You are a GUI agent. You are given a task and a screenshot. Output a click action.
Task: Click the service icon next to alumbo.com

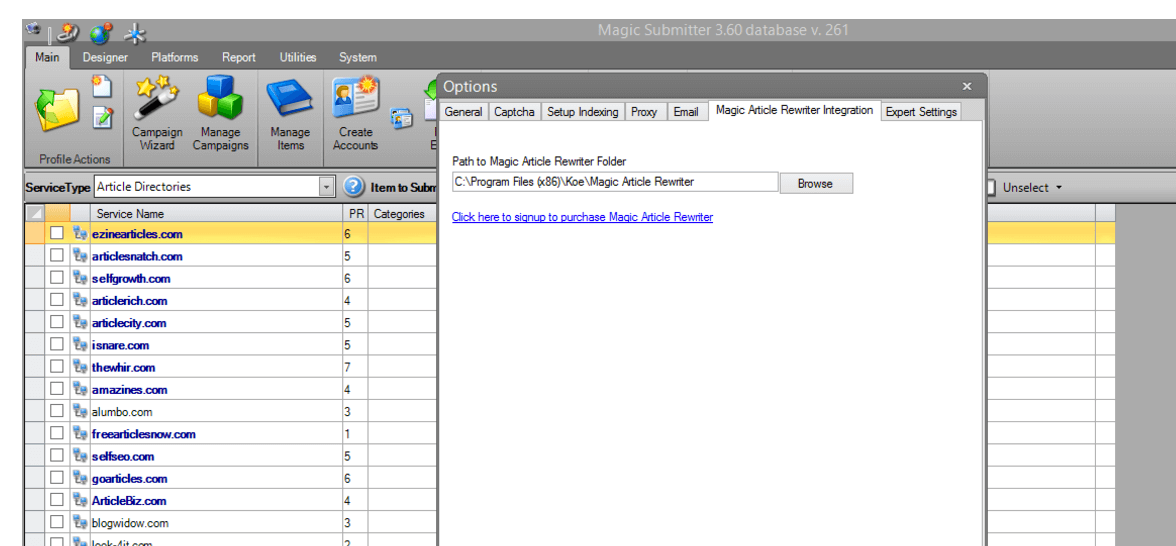point(80,412)
